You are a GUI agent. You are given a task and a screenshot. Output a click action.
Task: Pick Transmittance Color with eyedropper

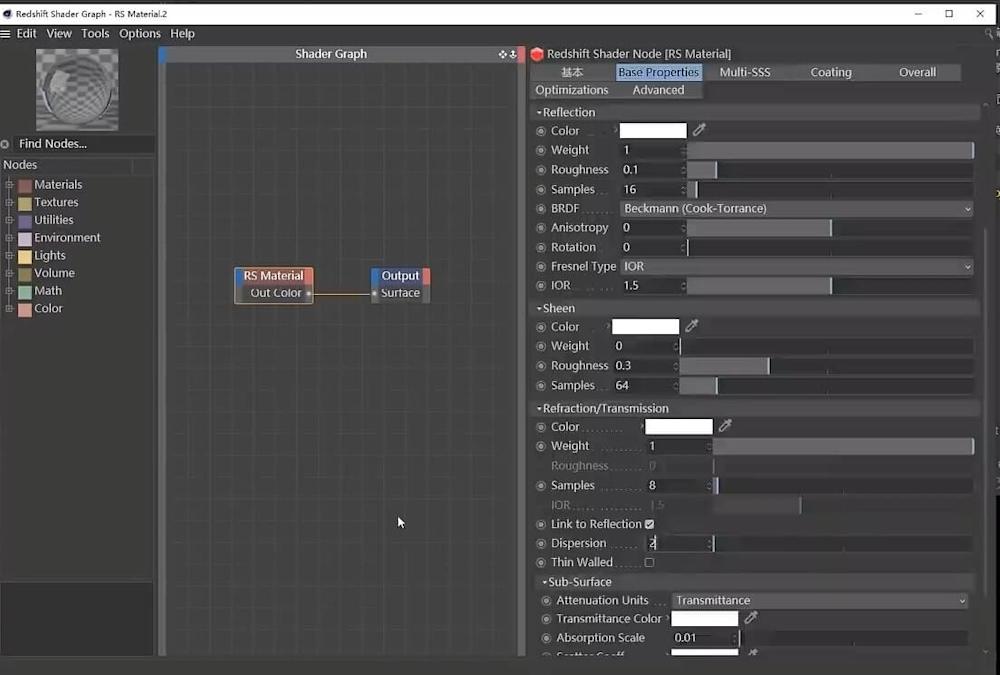(x=751, y=618)
